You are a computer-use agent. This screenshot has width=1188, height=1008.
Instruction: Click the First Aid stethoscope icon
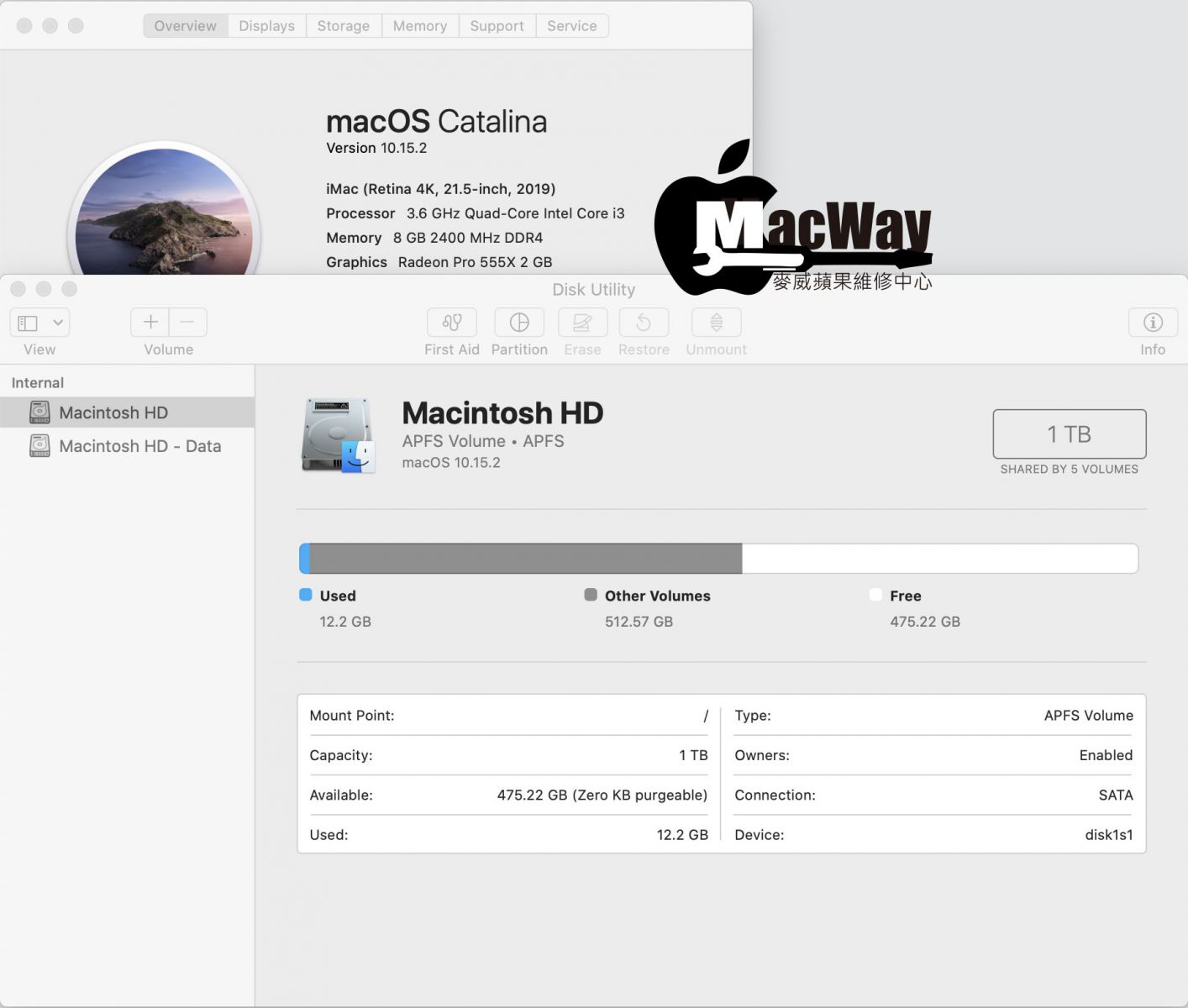pyautogui.click(x=452, y=323)
